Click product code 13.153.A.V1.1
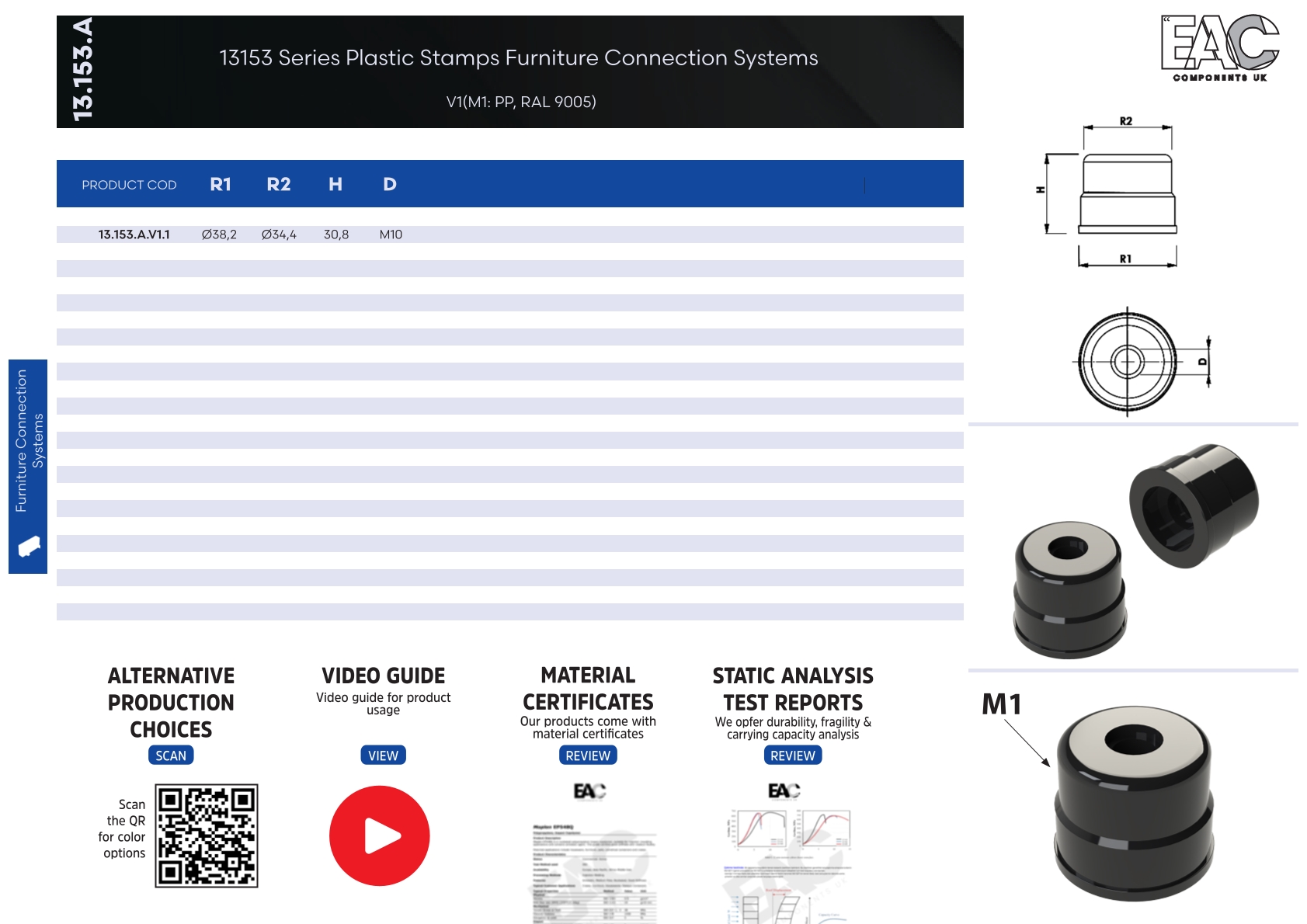Image resolution: width=1307 pixels, height=924 pixels. 134,234
